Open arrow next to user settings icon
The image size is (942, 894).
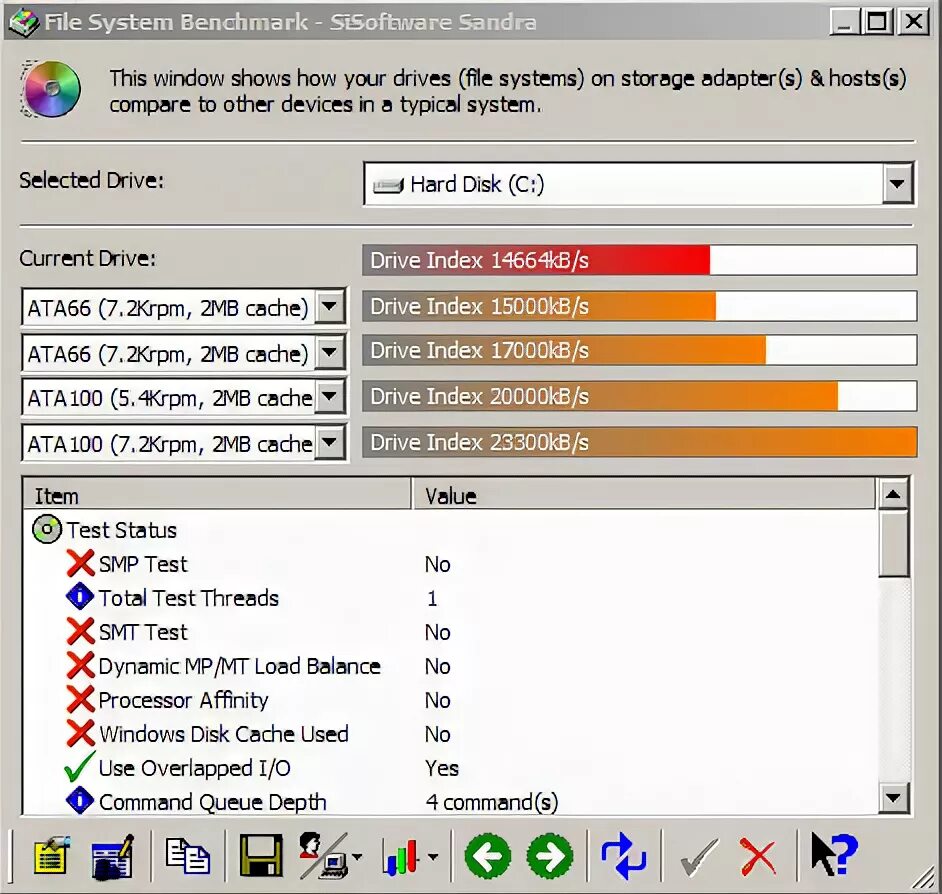pos(357,857)
